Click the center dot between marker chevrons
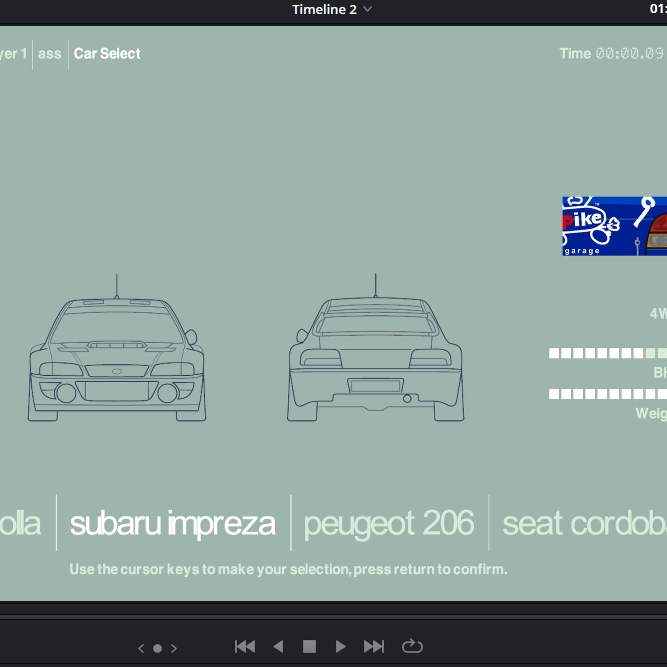This screenshot has width=667, height=667. pos(157,648)
